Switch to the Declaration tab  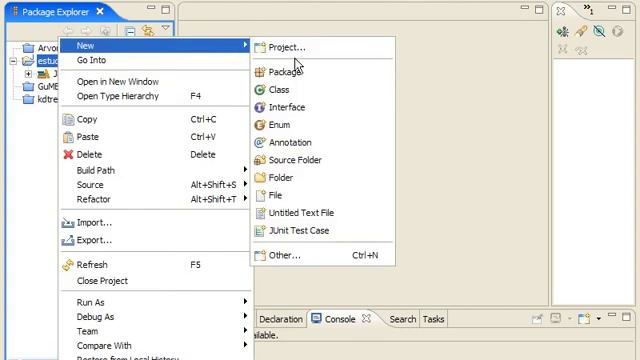click(x=281, y=319)
